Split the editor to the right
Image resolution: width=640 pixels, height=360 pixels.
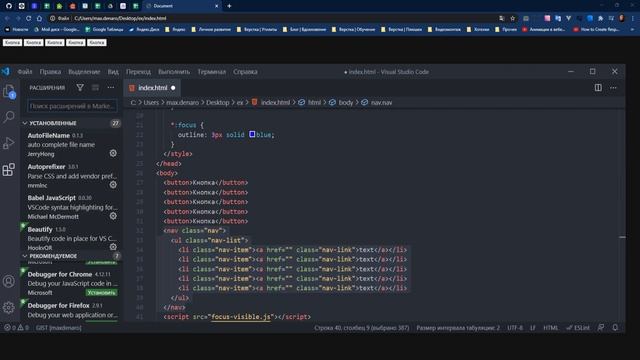point(598,88)
